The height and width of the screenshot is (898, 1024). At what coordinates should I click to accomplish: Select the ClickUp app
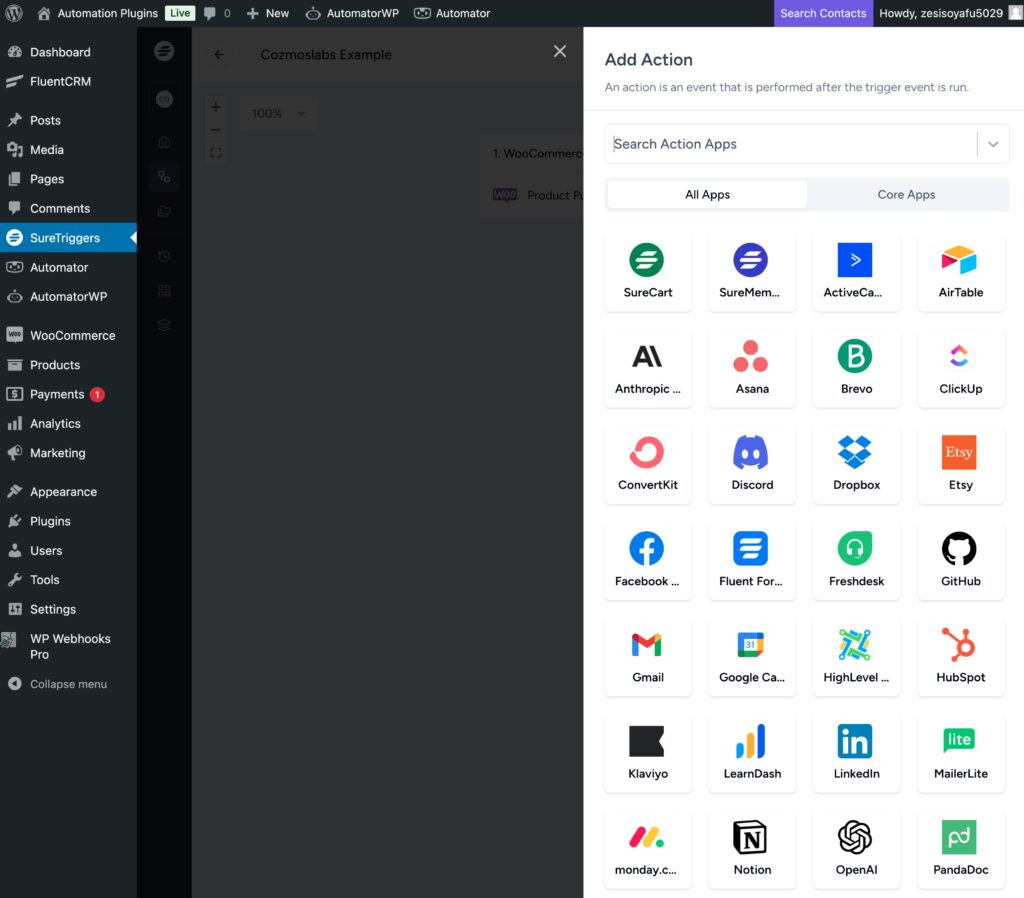pyautogui.click(x=960, y=368)
